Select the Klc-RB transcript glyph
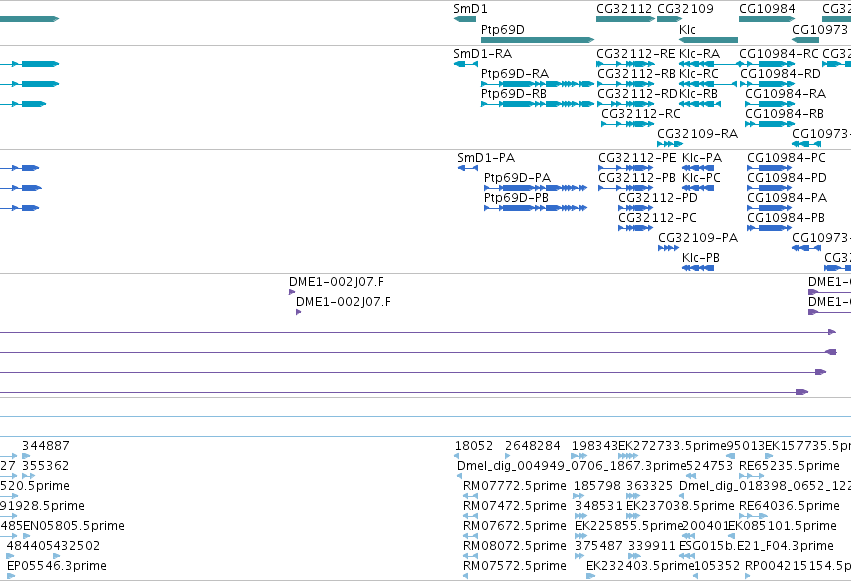Viewport: 851px width, 581px height. pos(700,104)
